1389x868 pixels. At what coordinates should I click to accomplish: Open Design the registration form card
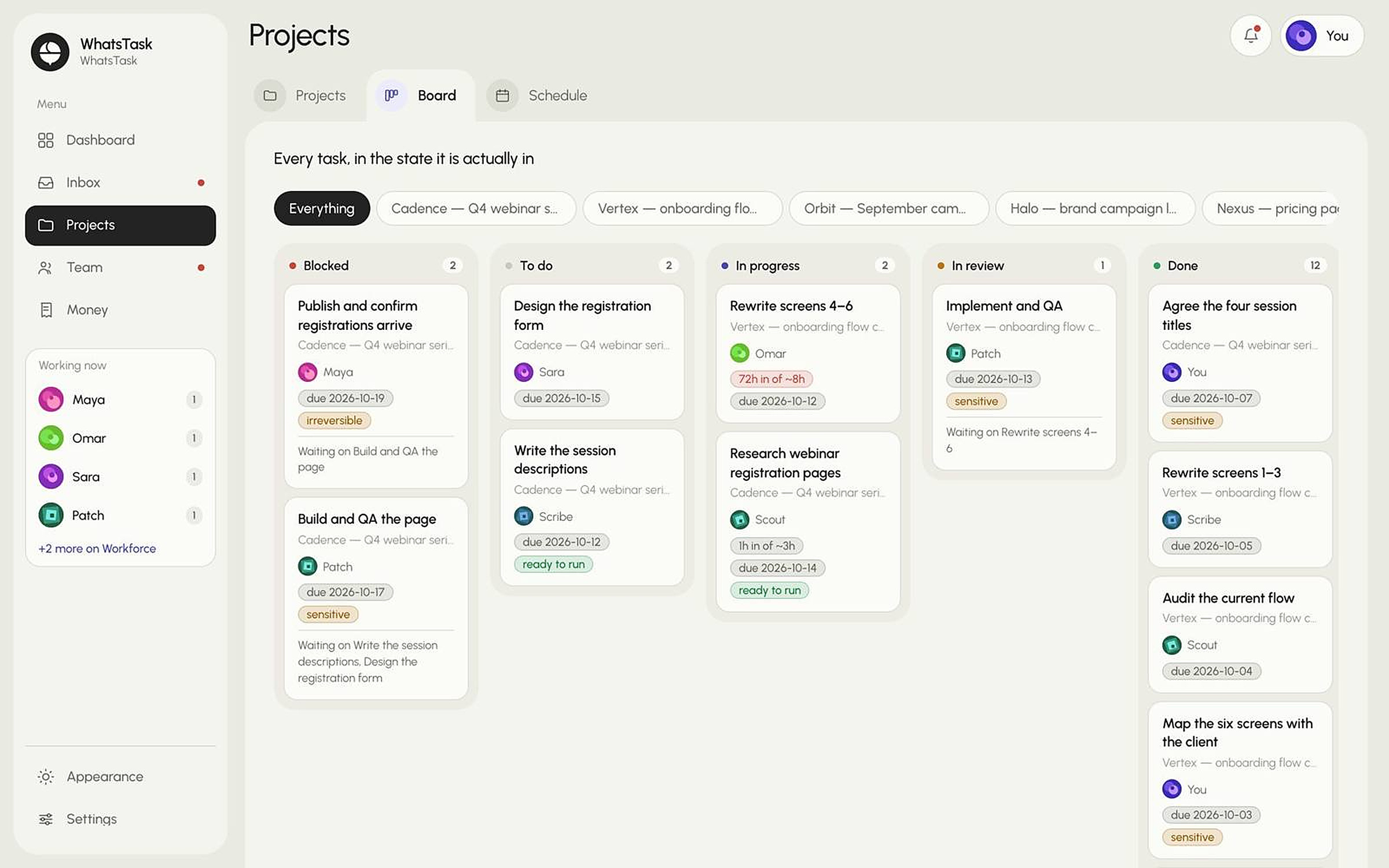(592, 352)
